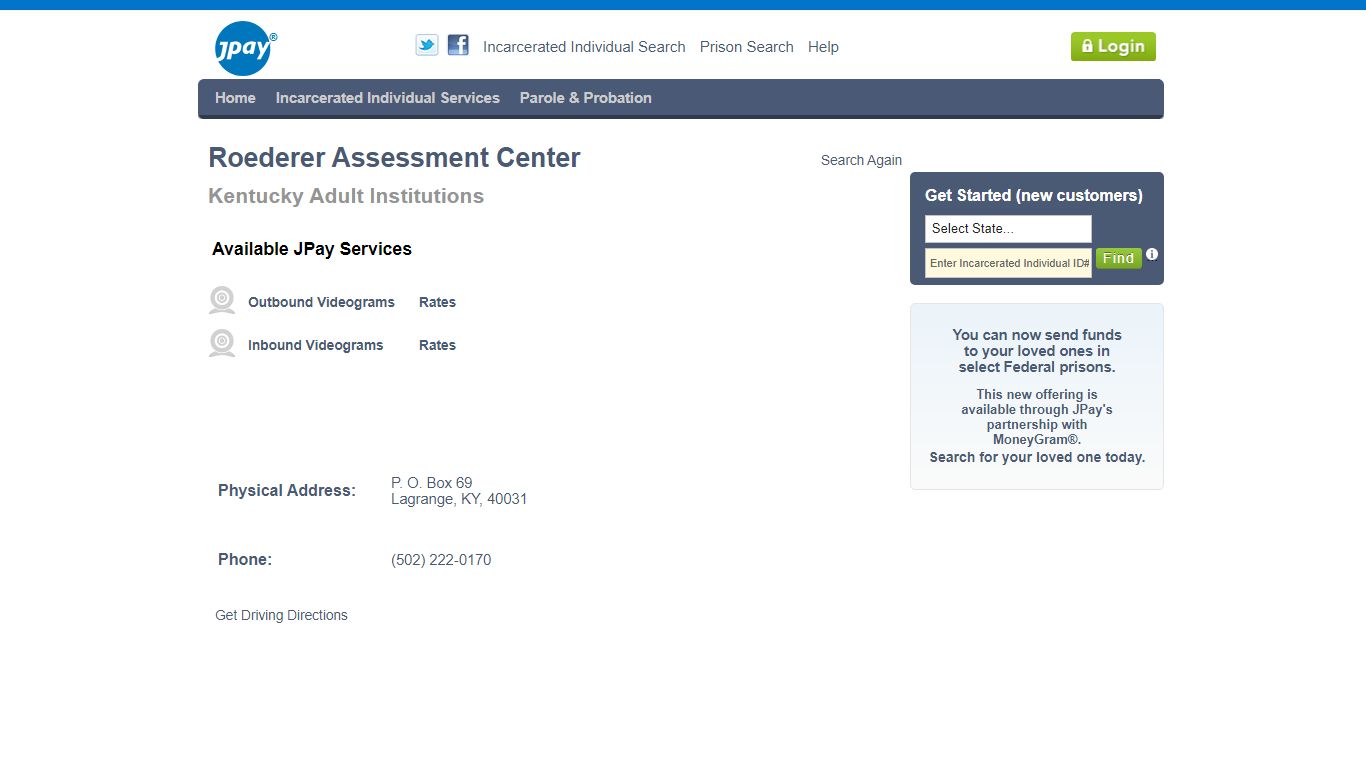The width and height of the screenshot is (1366, 768).
Task: Open Parole & Probation menu
Action: tap(586, 98)
